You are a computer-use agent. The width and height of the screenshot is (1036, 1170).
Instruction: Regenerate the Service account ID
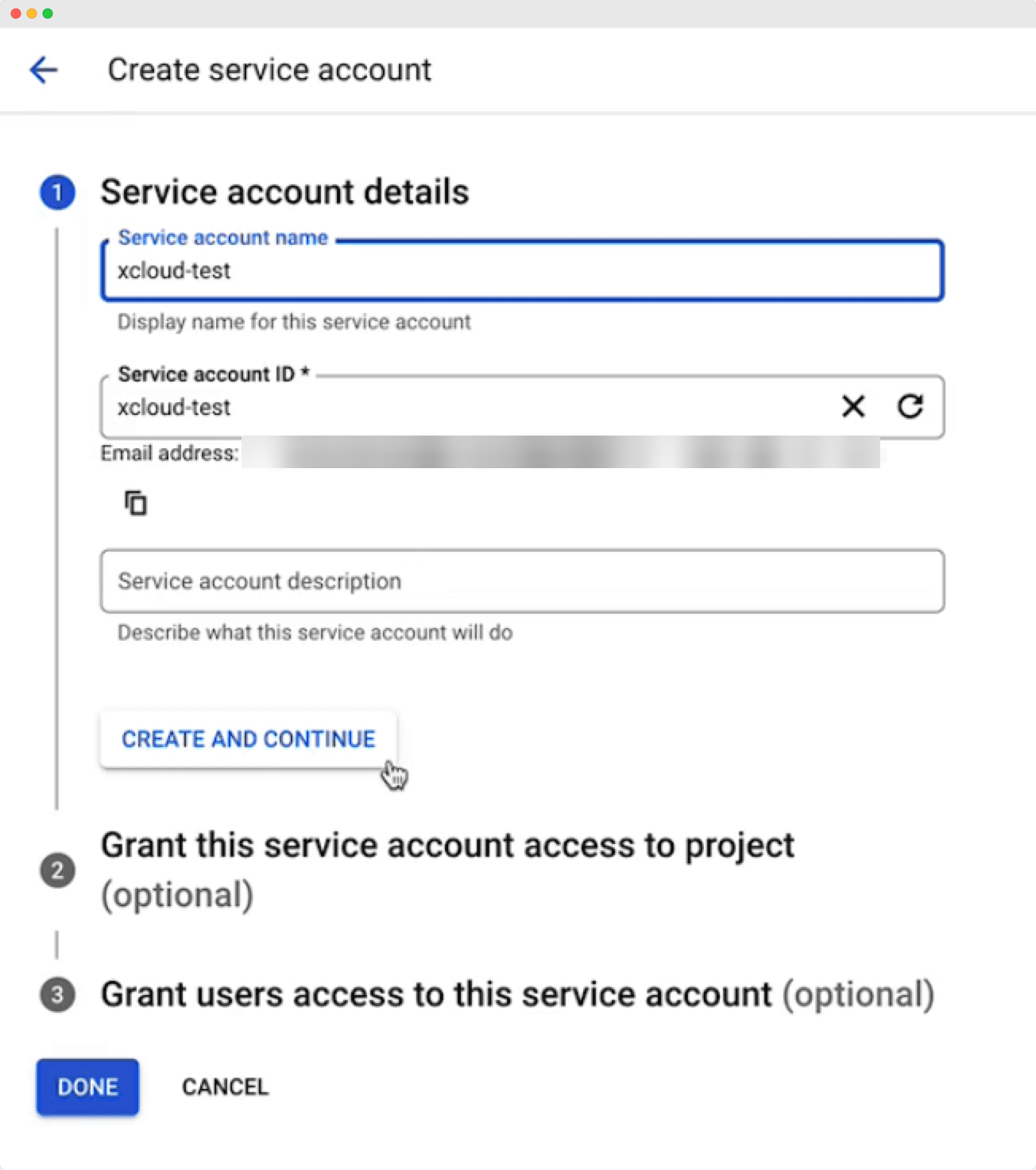point(911,407)
